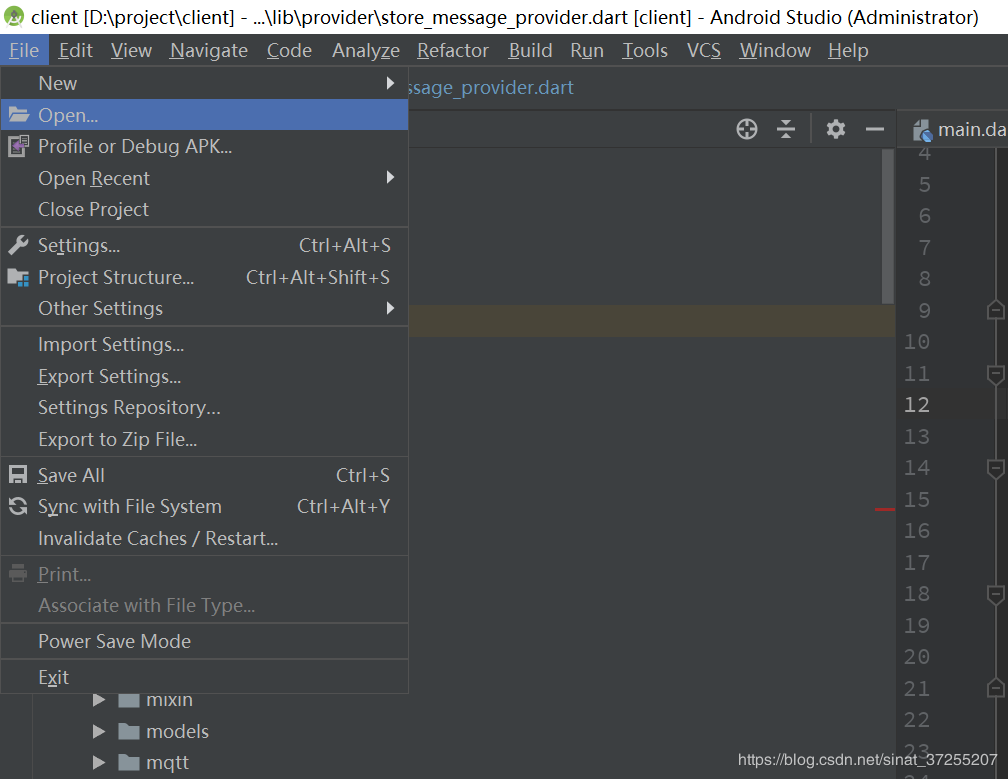Click the Project Structure icon
This screenshot has height=779, width=1008.
pos(19,277)
